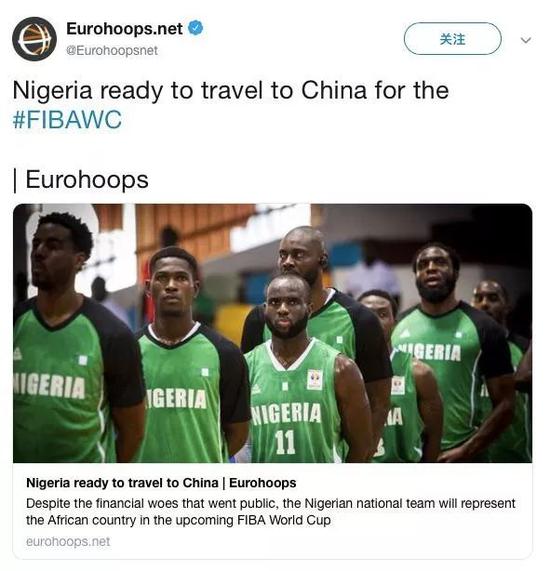The image size is (550, 571).
Task: Open the @Eurohoopsnet handle link
Action: (x=112, y=50)
